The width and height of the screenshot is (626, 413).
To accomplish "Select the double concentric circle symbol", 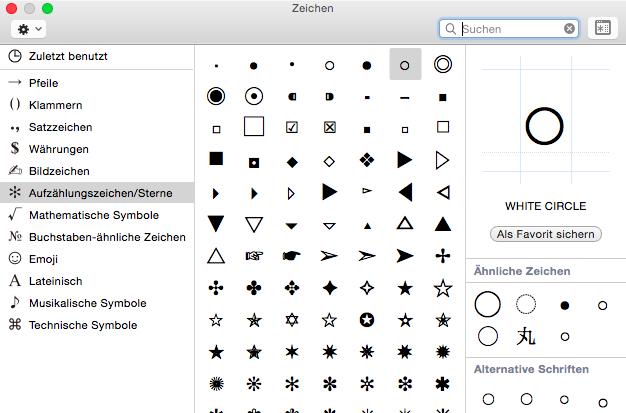I will (443, 64).
